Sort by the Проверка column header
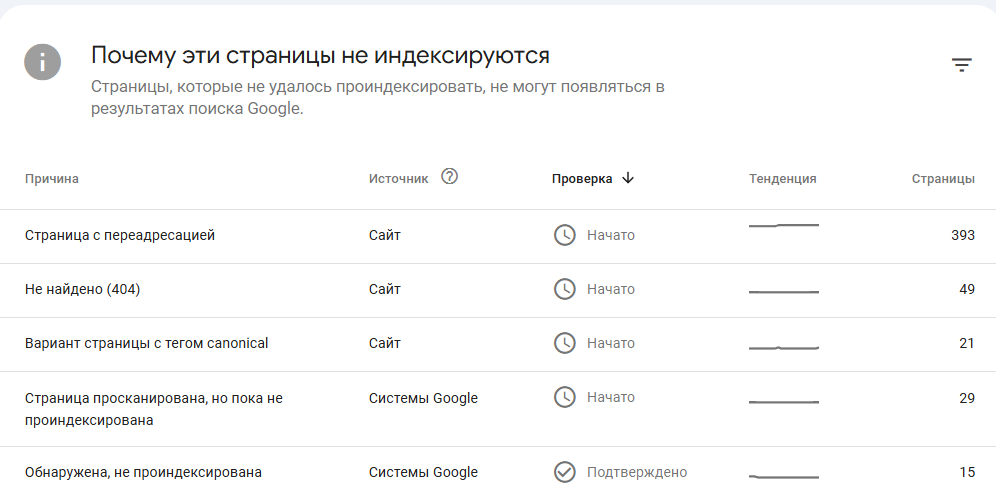996x498 pixels. click(x=581, y=179)
